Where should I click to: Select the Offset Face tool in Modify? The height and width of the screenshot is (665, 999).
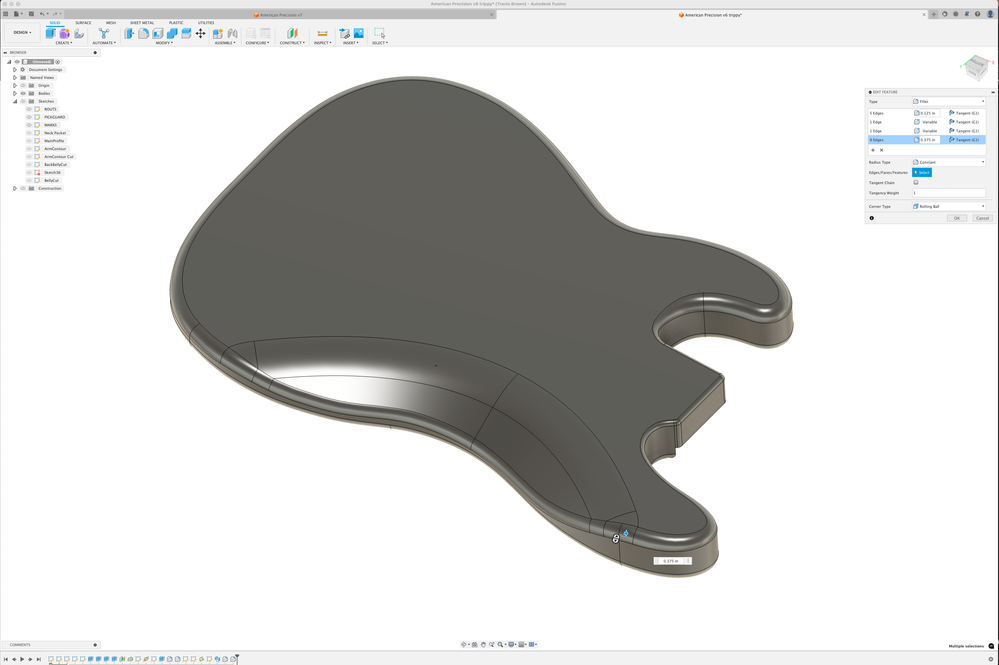(x=186, y=33)
